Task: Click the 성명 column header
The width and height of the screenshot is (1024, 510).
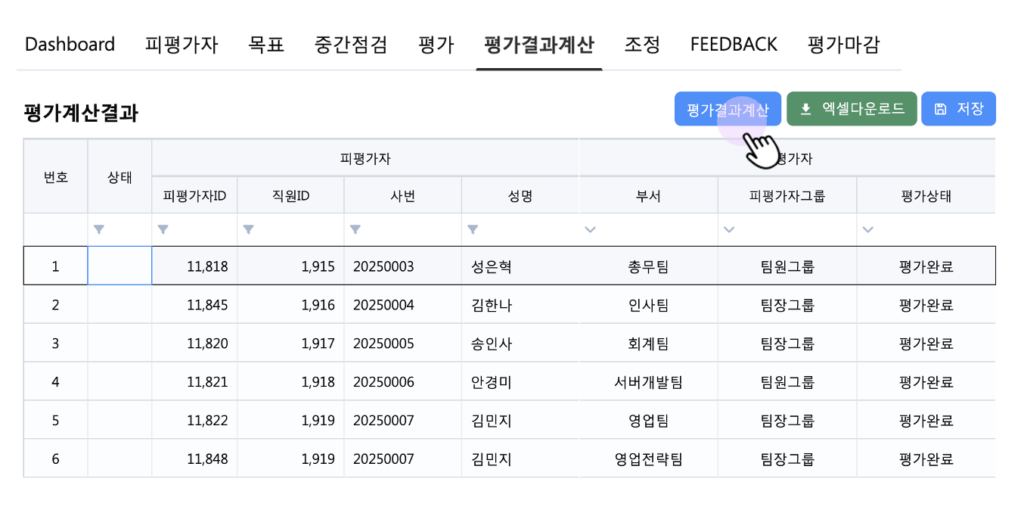Action: click(x=520, y=196)
